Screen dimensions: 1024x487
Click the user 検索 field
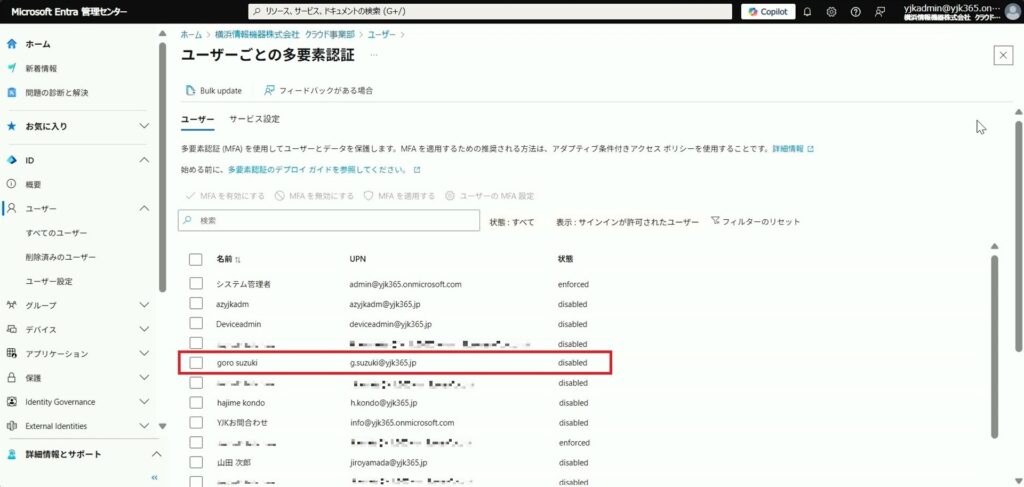(329, 221)
